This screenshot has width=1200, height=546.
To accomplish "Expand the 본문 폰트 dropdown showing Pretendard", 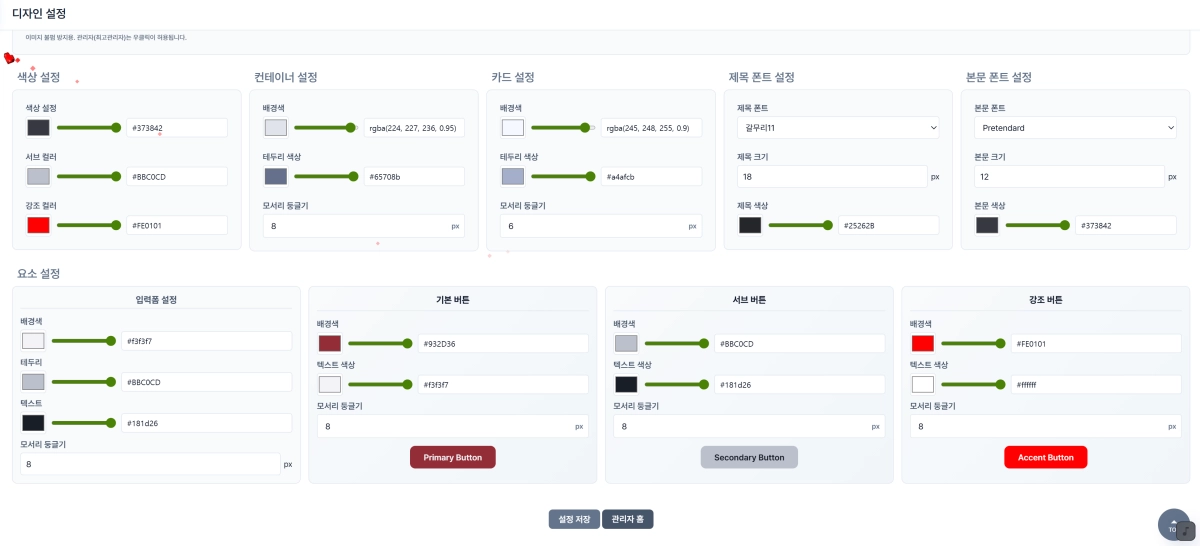I will click(1075, 128).
